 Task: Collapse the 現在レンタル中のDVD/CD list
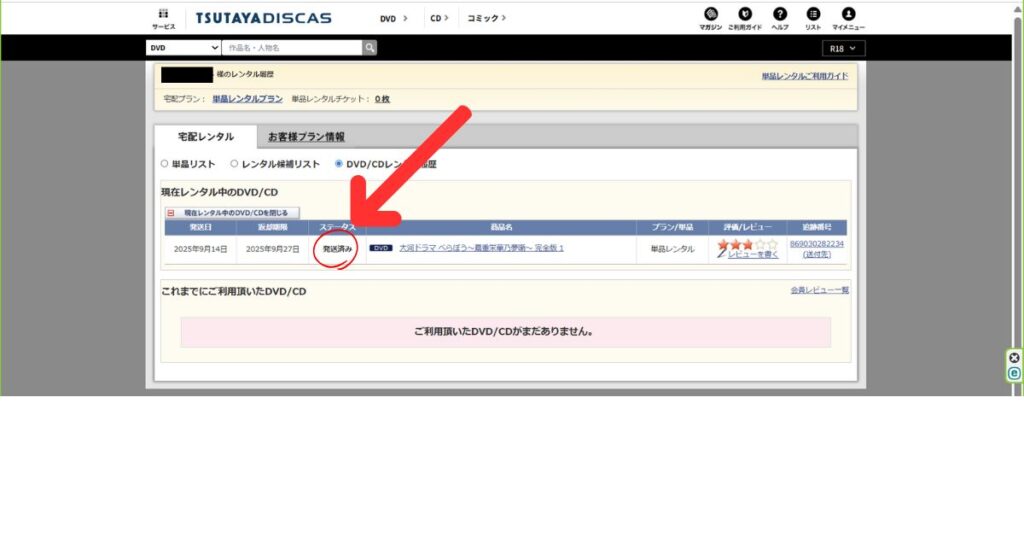231,213
